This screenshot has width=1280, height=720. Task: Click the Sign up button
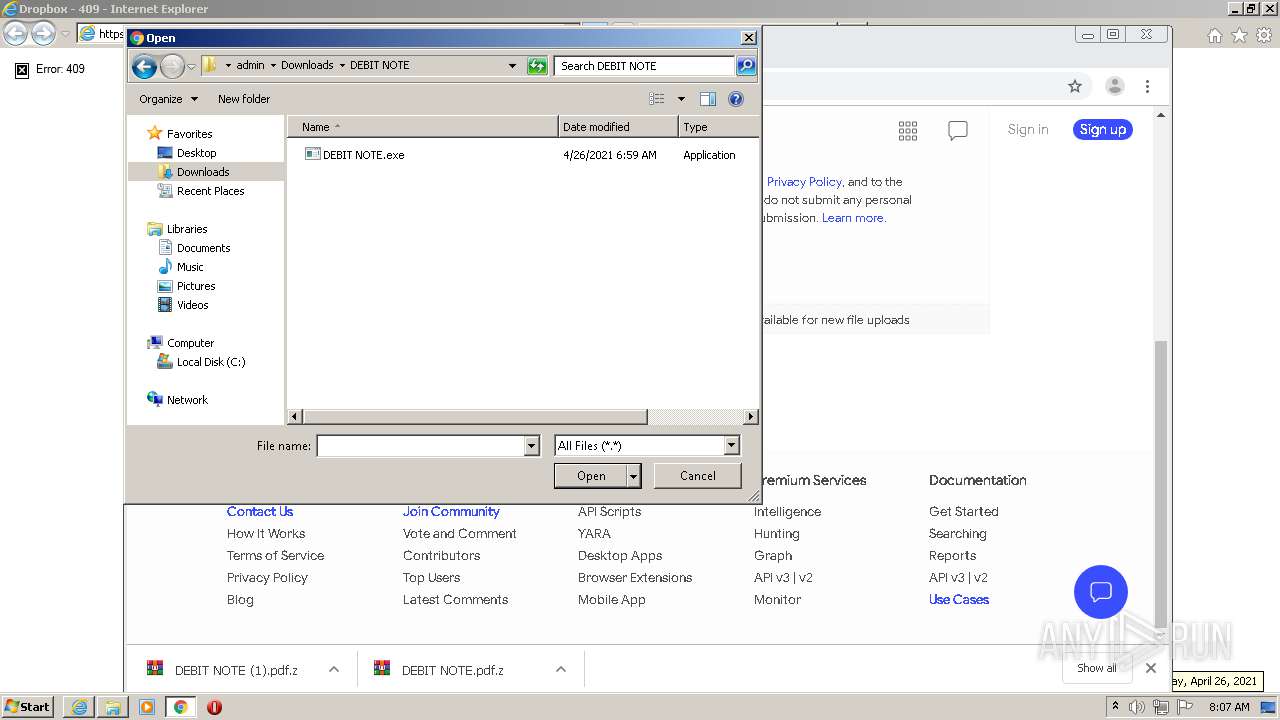point(1103,129)
